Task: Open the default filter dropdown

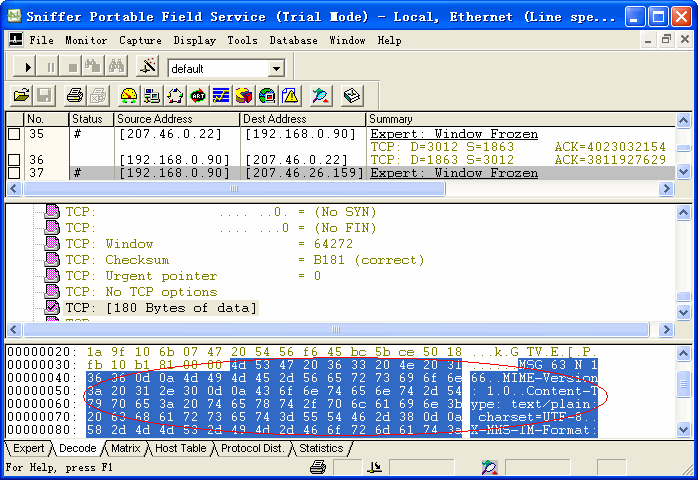Action: tap(276, 69)
